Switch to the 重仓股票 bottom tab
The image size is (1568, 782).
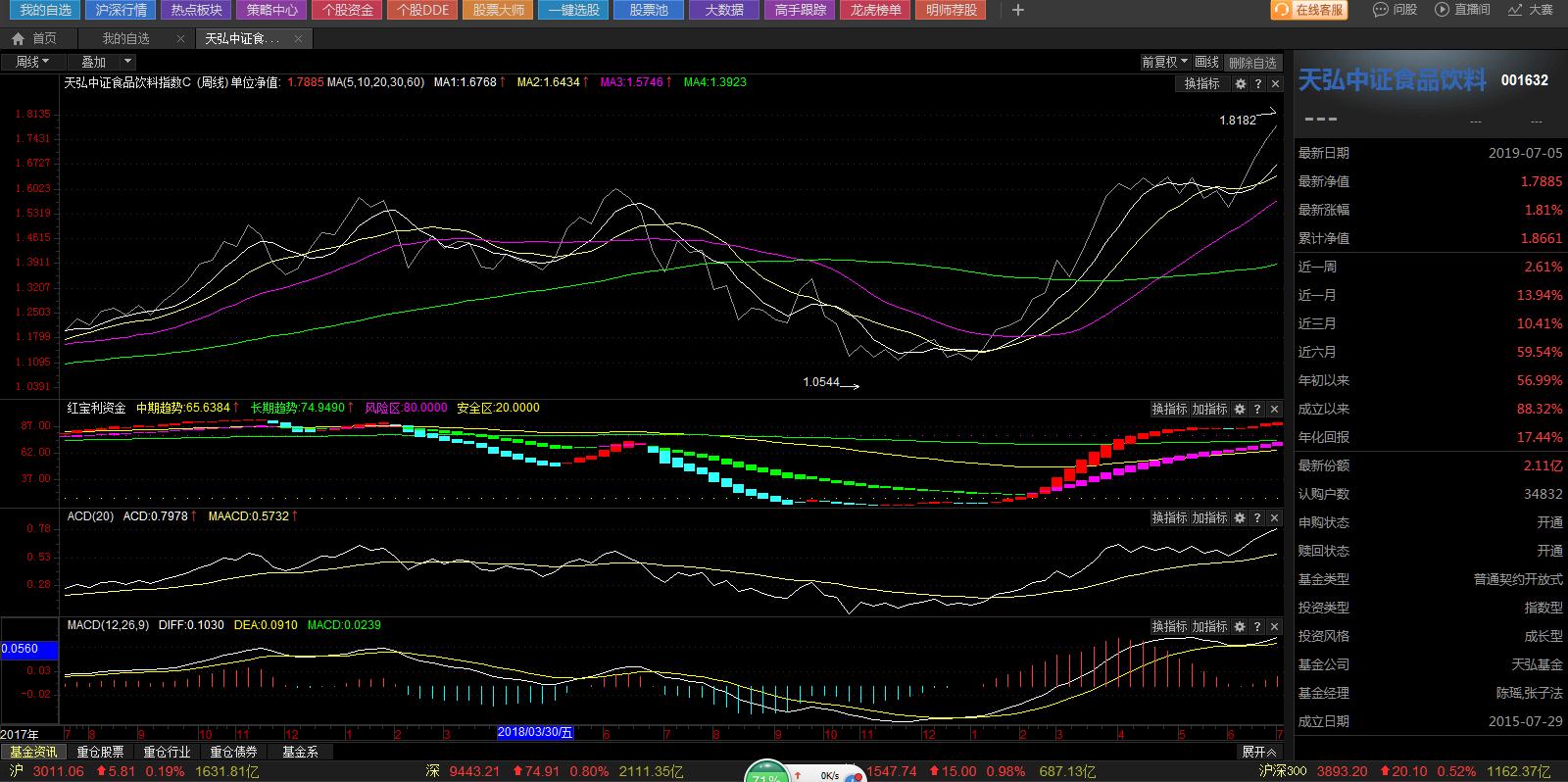point(100,753)
